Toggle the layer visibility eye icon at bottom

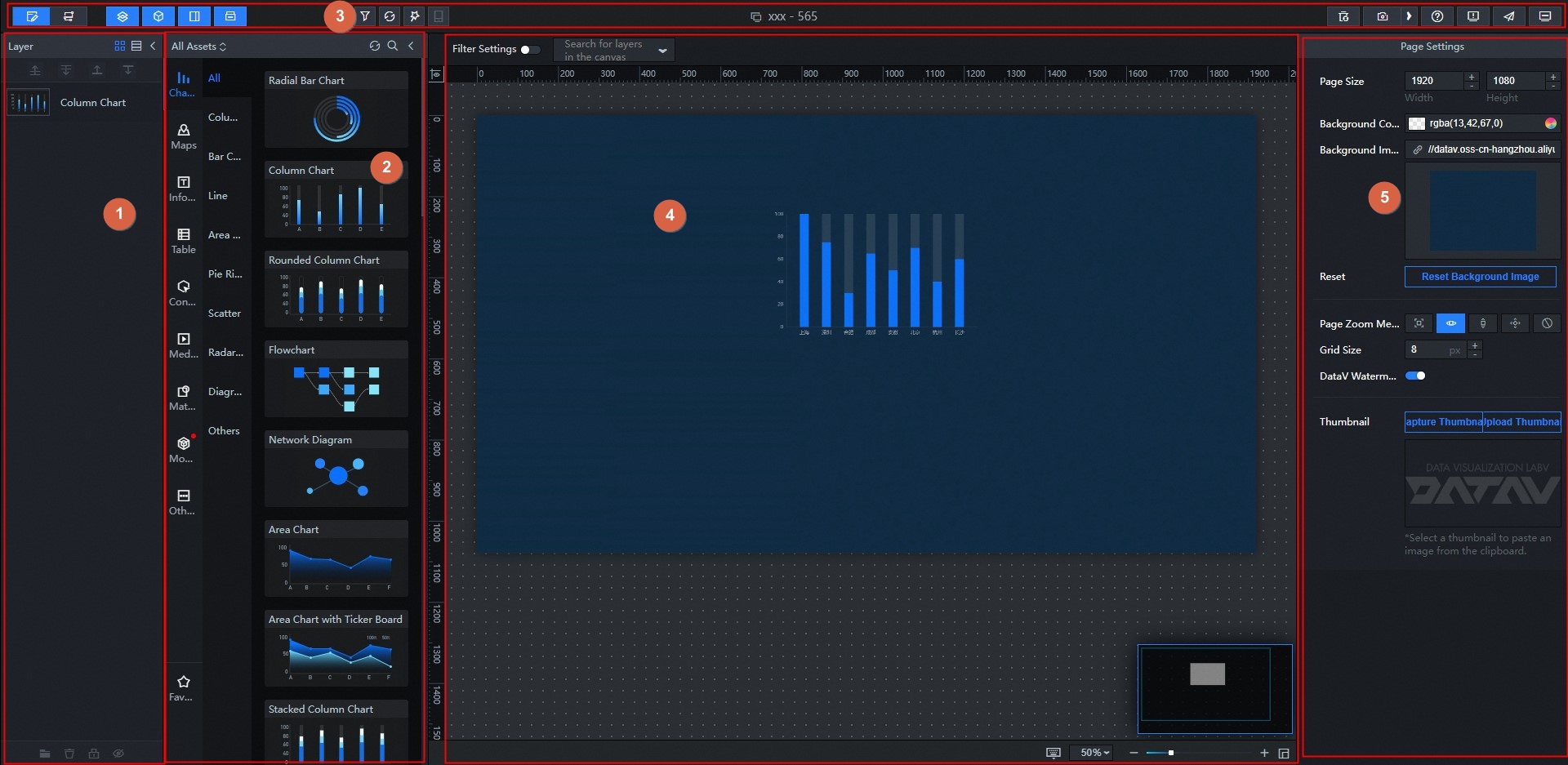[x=118, y=754]
